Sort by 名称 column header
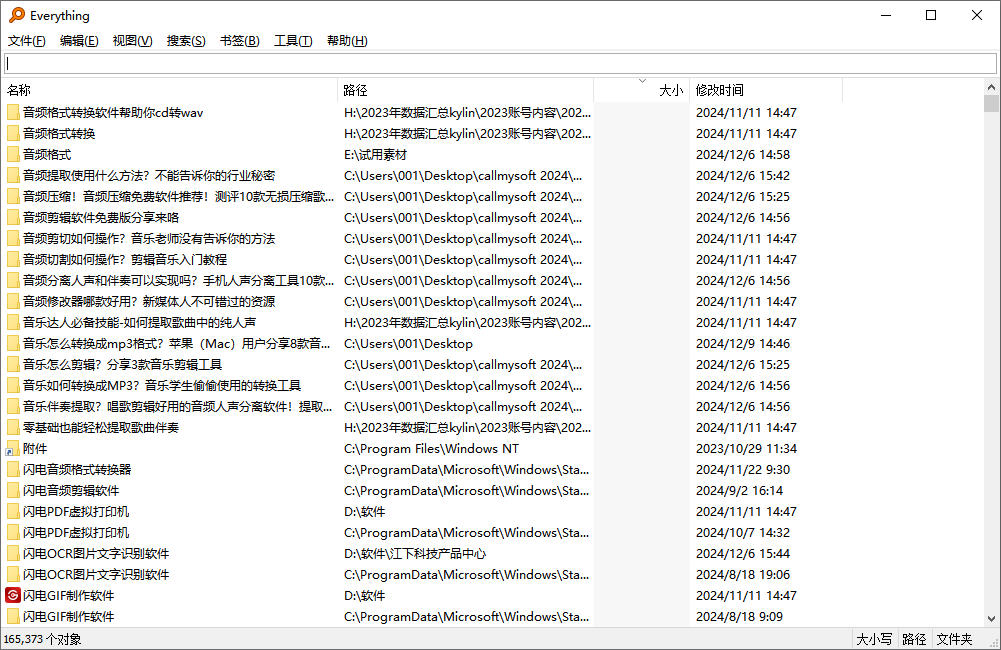The height and width of the screenshot is (650, 1001). click(170, 90)
